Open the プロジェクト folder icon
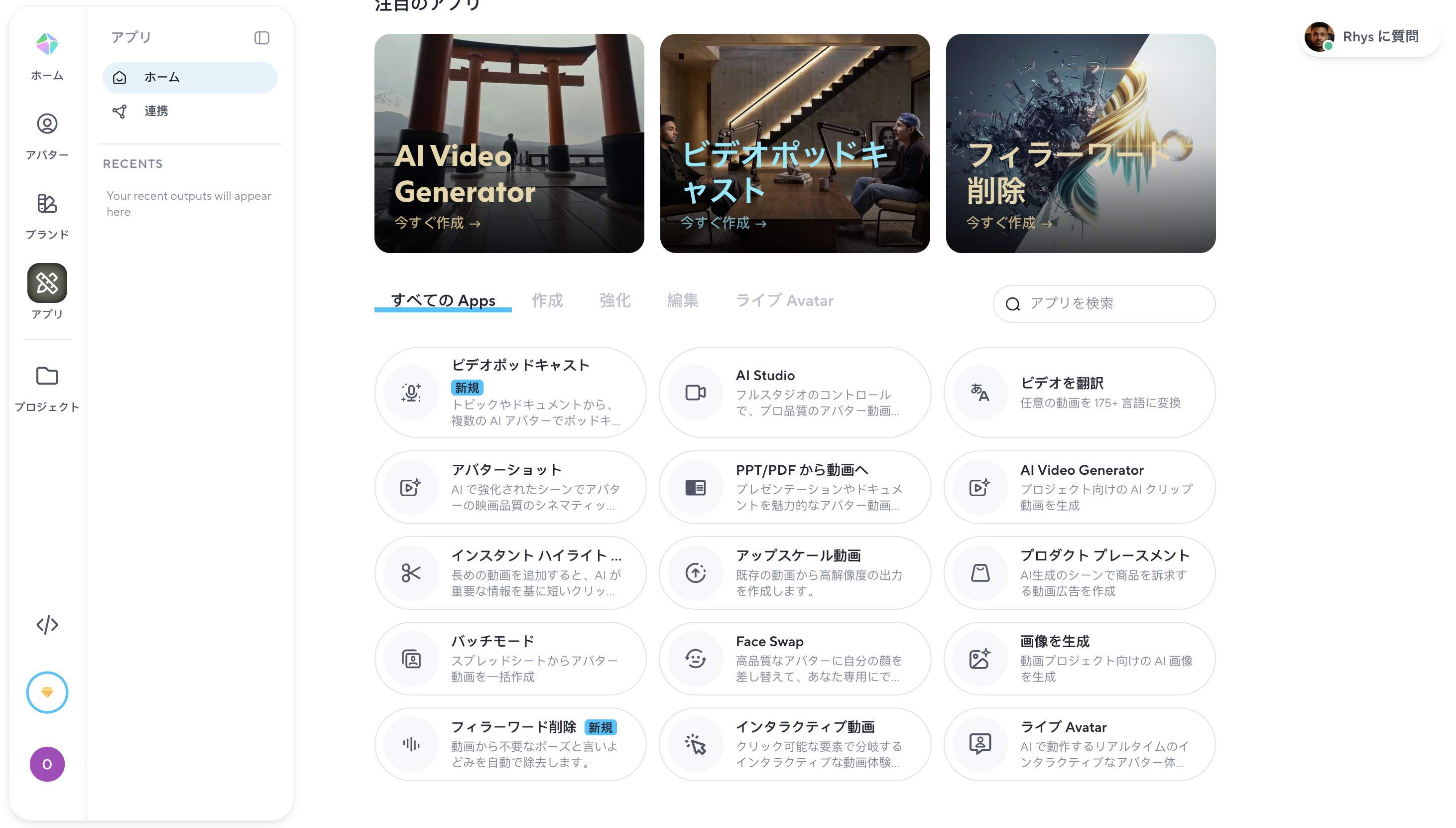The image size is (1456, 828). [x=47, y=376]
